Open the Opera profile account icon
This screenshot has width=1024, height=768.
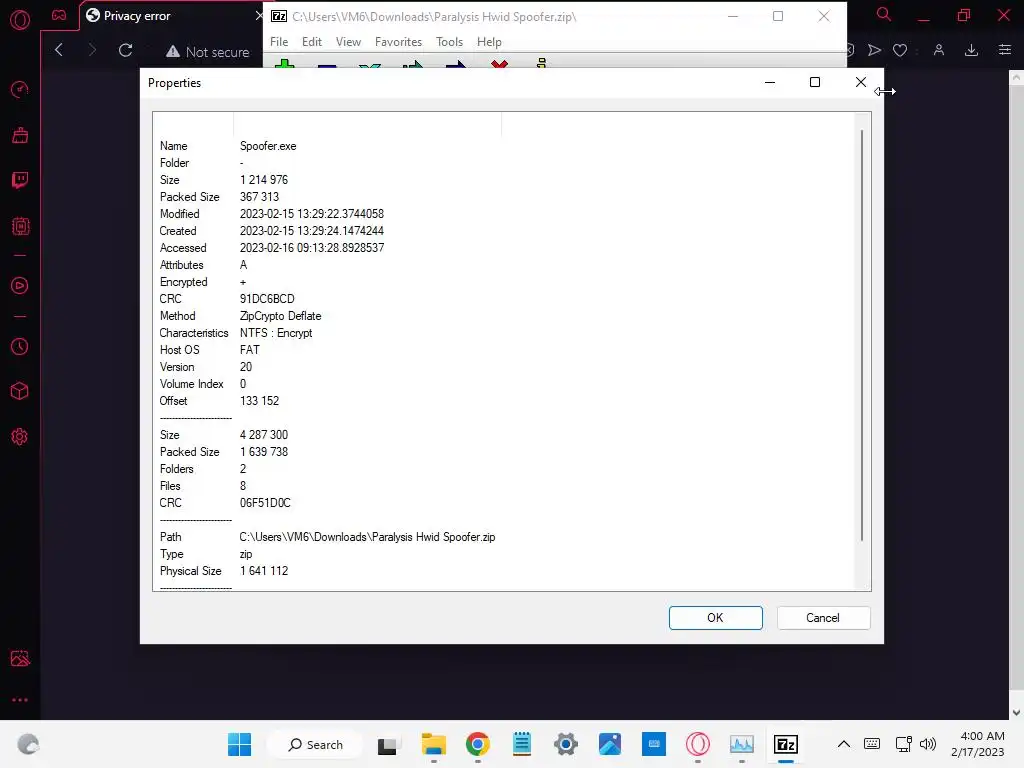(x=939, y=50)
